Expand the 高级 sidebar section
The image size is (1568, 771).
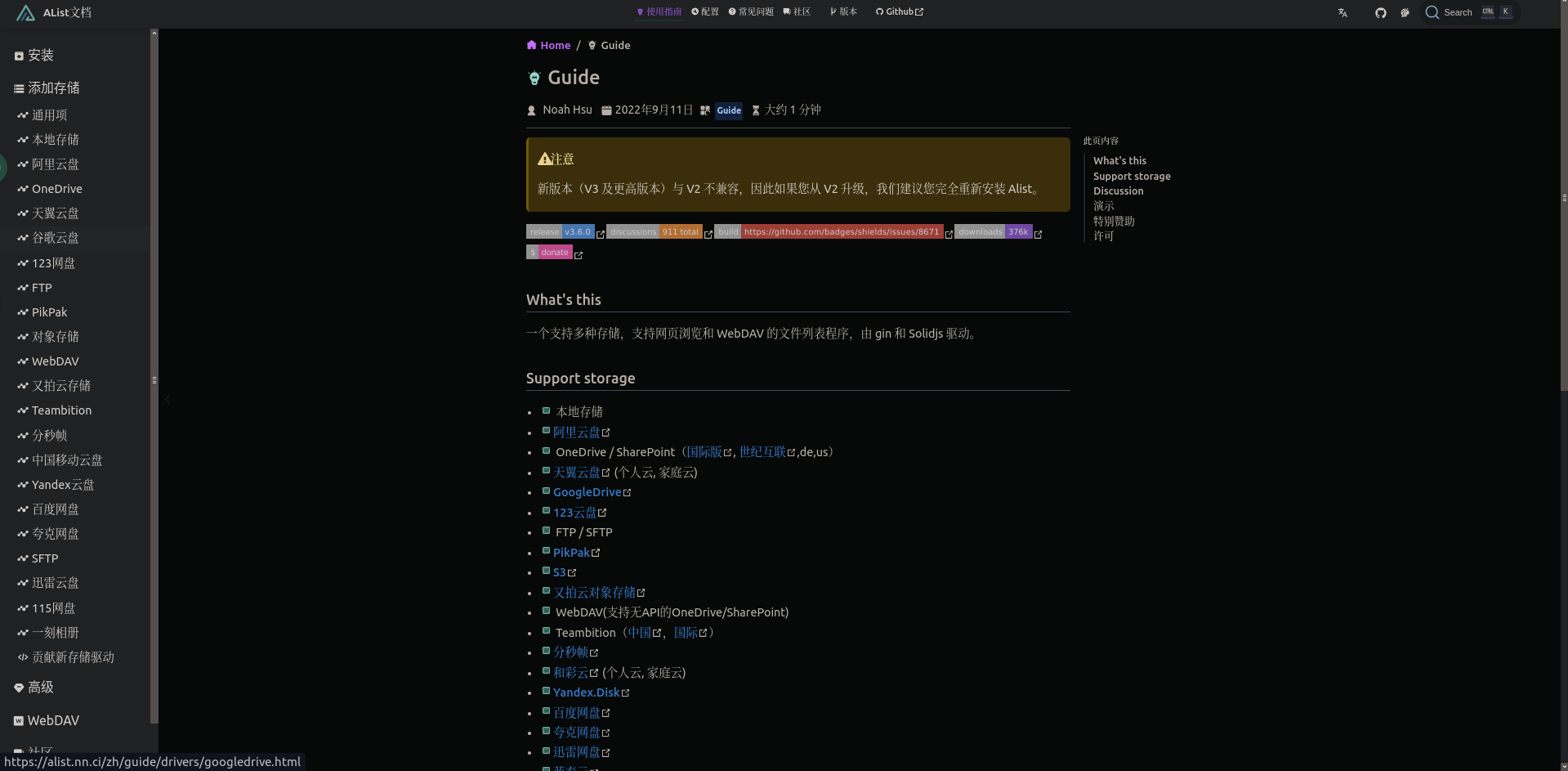click(41, 688)
